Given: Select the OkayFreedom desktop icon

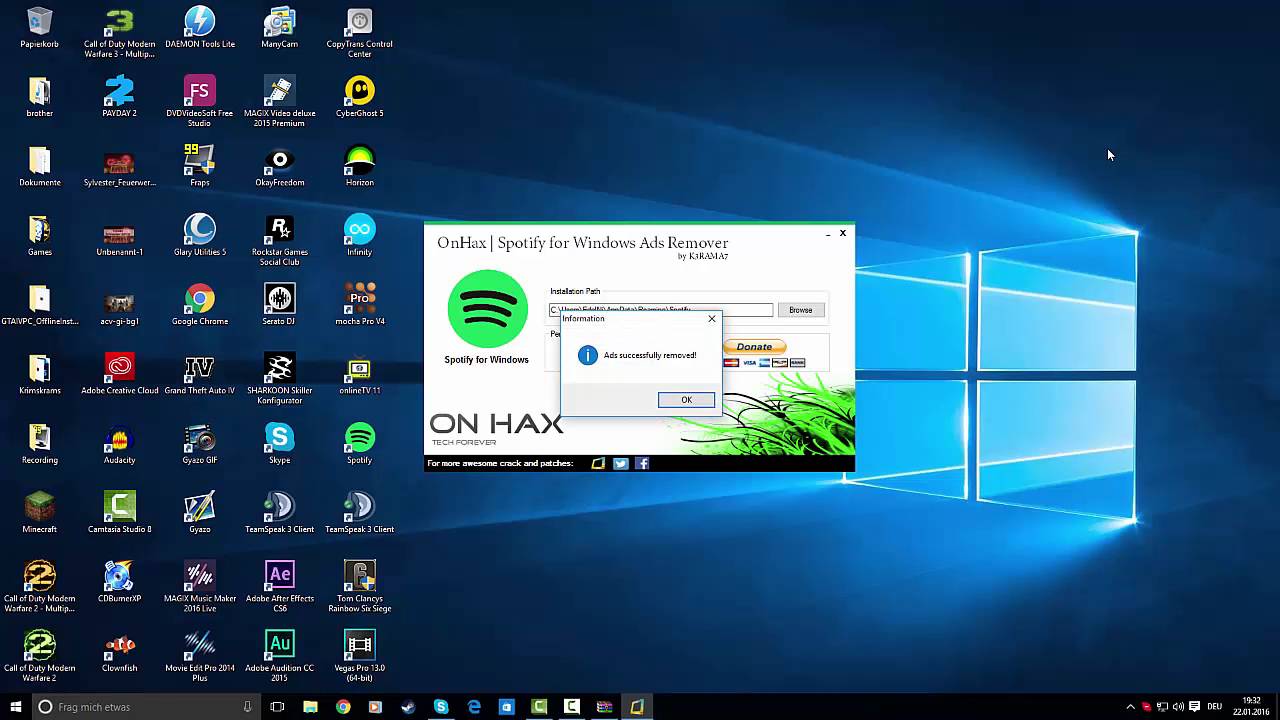Looking at the screenshot, I should click(280, 166).
